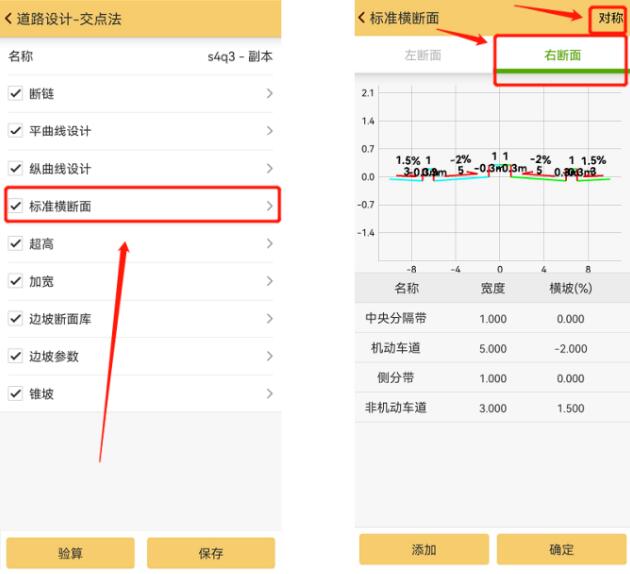The height and width of the screenshot is (574, 630).
Task: Confirm with the 确定 button
Action: pyautogui.click(x=562, y=549)
